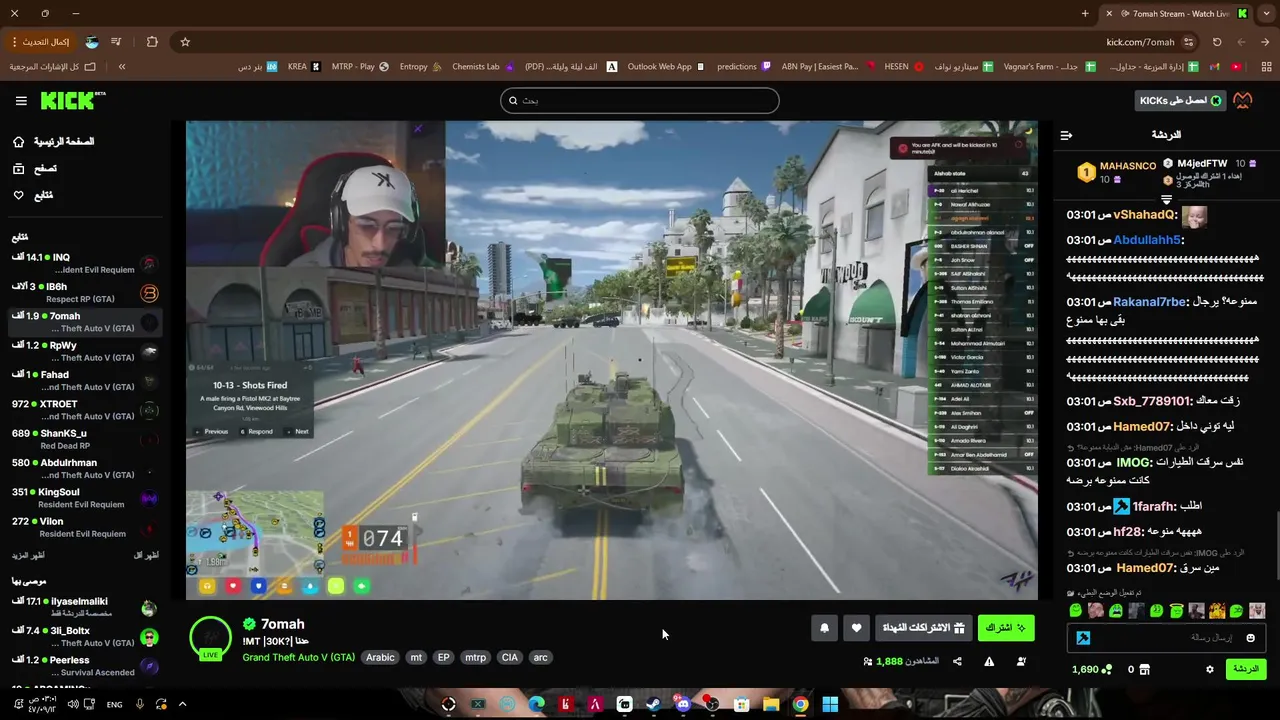Select the mtrp stream tag
This screenshot has height=720, width=1280.
(x=475, y=657)
